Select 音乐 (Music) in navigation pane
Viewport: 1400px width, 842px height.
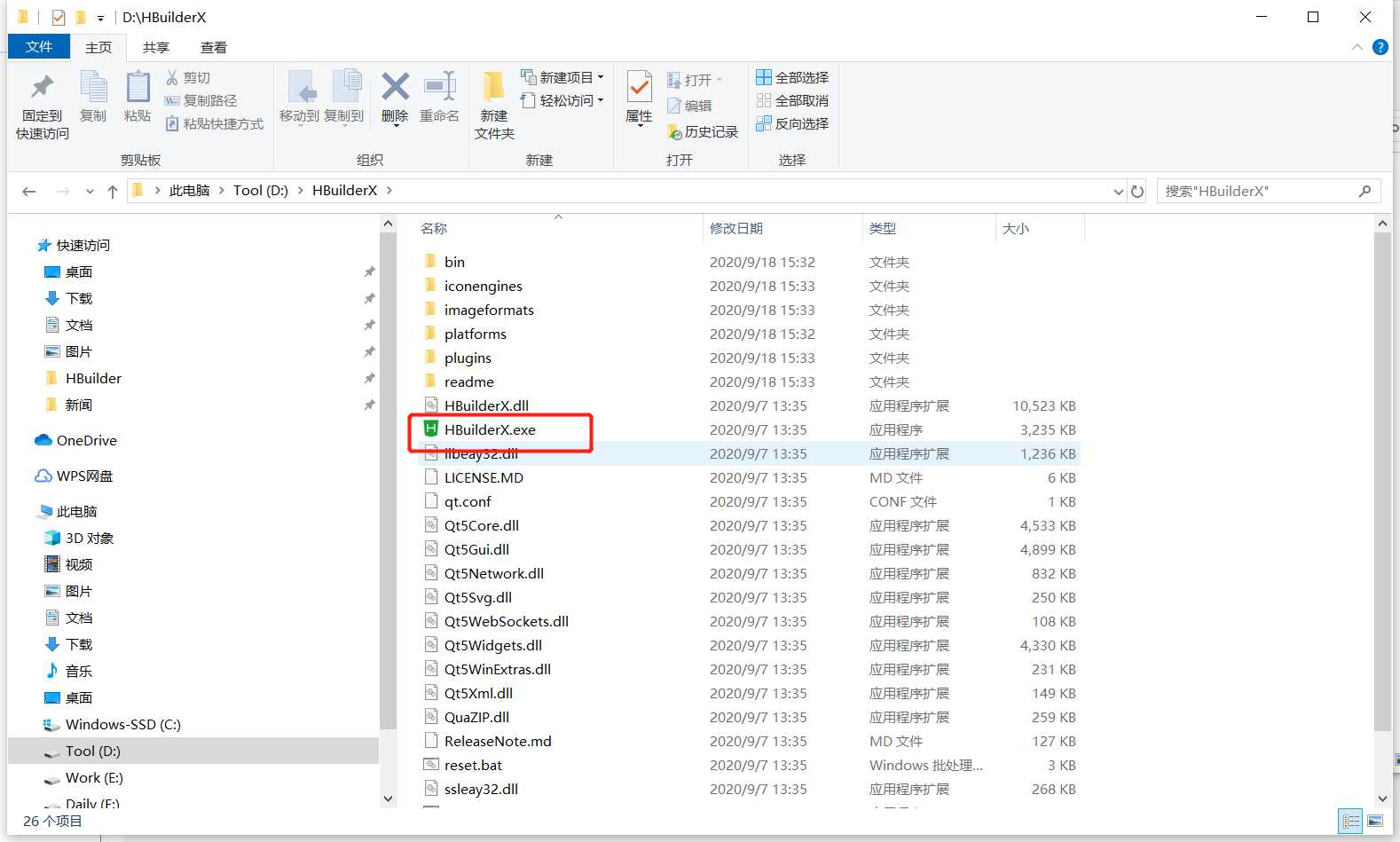coord(78,671)
